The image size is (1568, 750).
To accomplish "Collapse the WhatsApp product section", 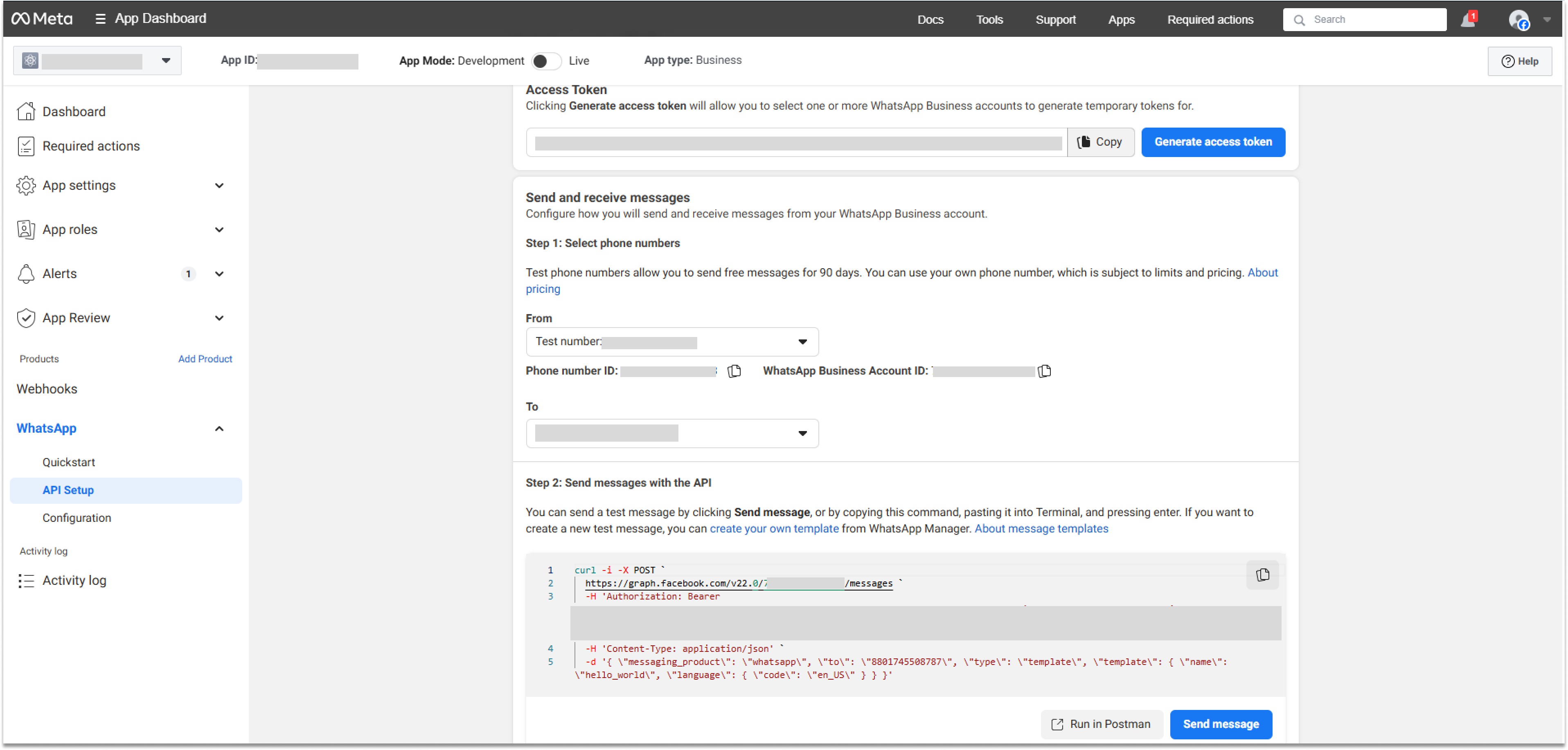I will (x=219, y=428).
